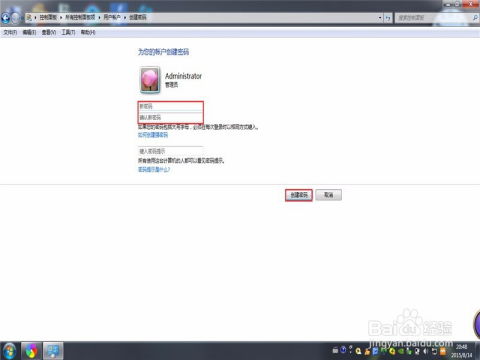This screenshot has height=360, width=480.
Task: Click the 取消 cancel button
Action: point(329,195)
